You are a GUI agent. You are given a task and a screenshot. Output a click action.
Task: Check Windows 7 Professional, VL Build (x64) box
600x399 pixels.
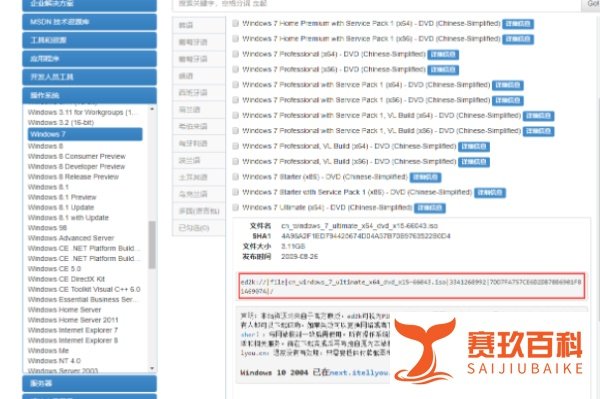235,146
